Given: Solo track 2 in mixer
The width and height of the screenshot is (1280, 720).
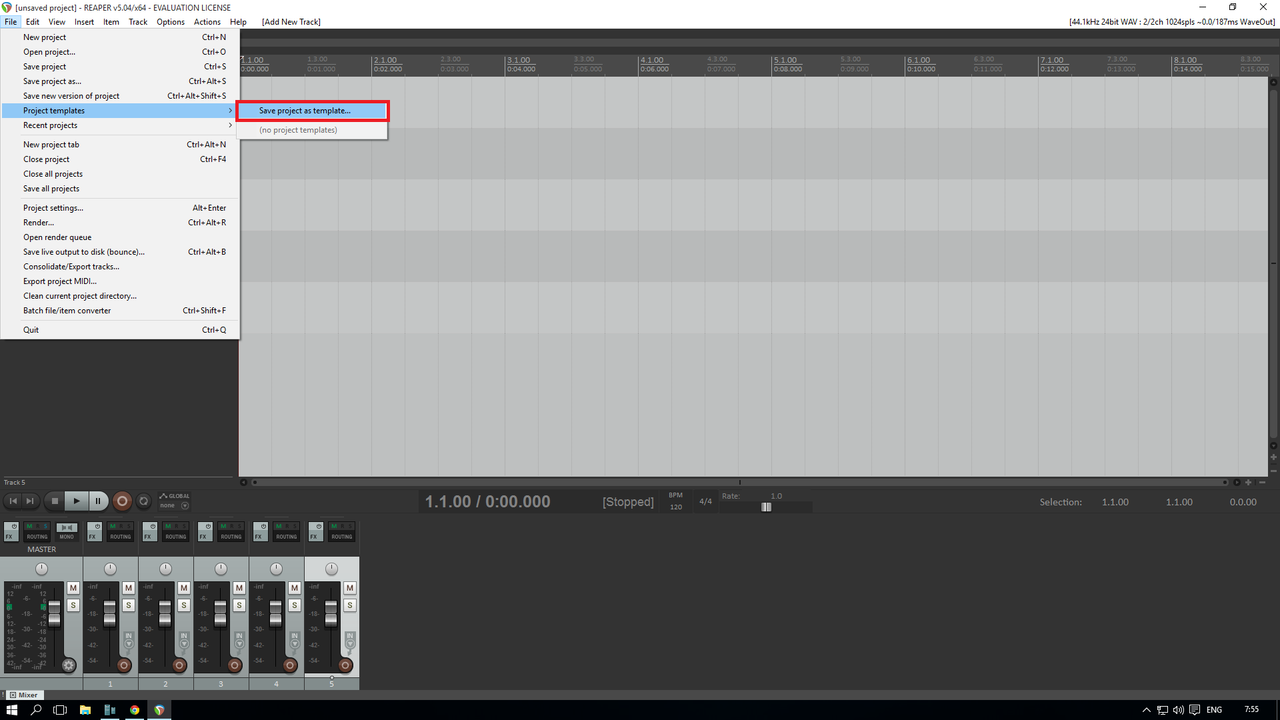Looking at the screenshot, I should click(x=184, y=605).
